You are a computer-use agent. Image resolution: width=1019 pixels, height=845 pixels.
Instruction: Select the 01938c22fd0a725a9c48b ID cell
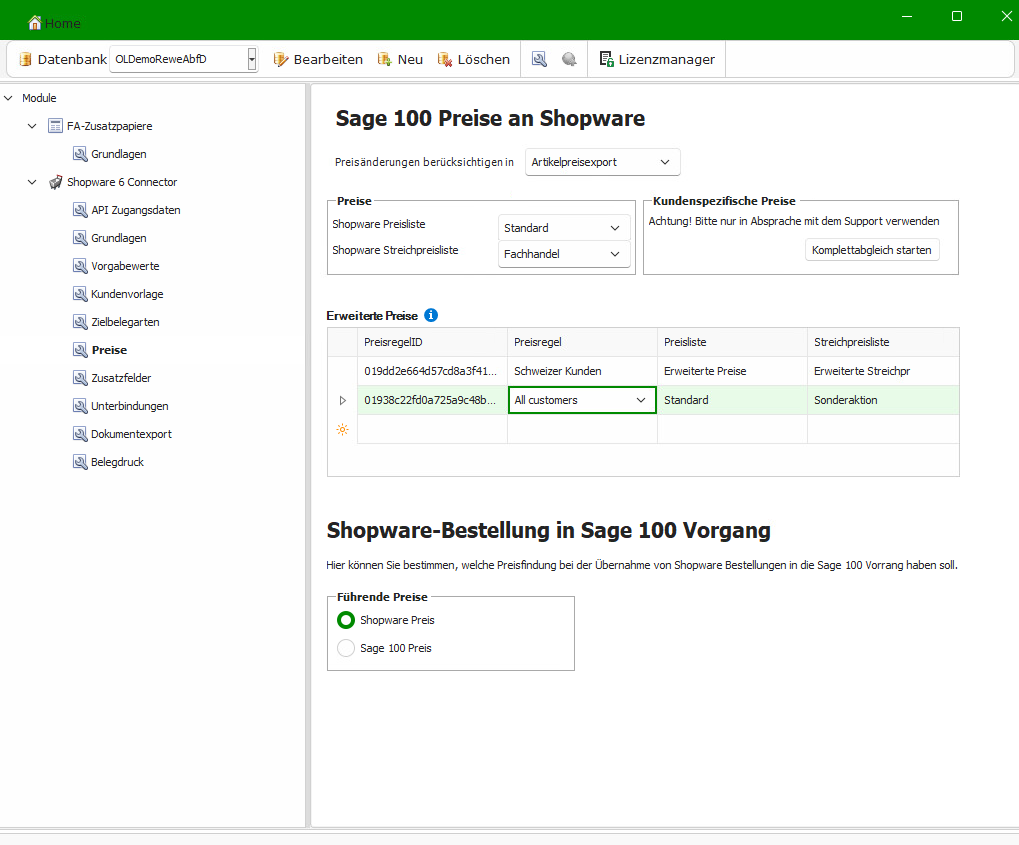[432, 400]
